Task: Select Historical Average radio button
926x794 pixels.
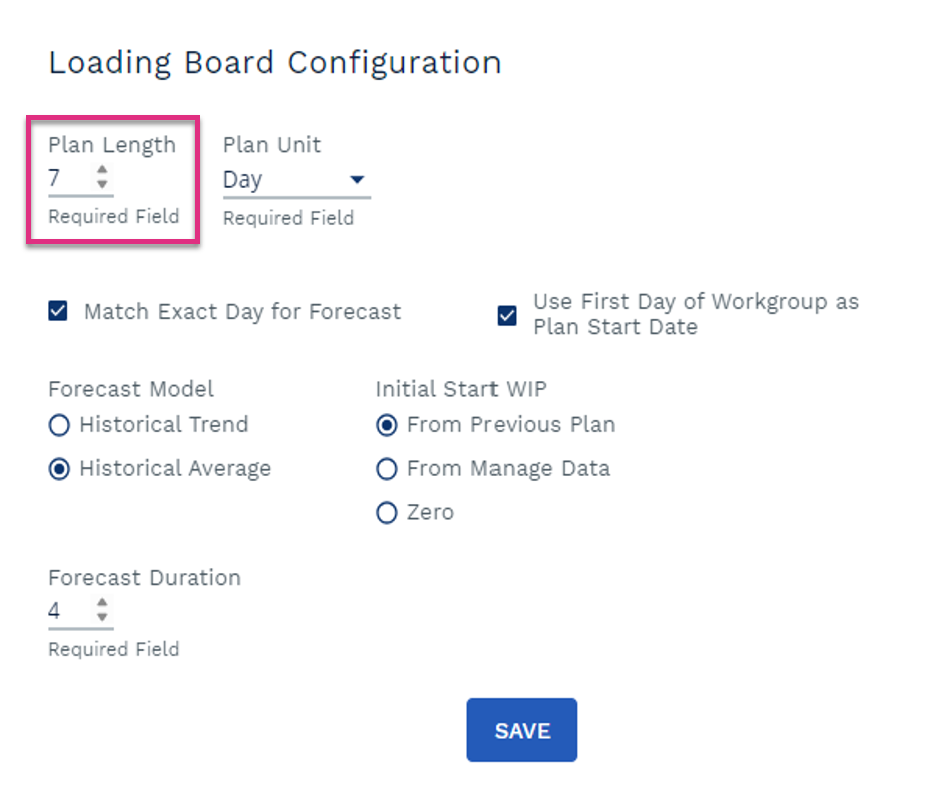Action: coord(59,469)
